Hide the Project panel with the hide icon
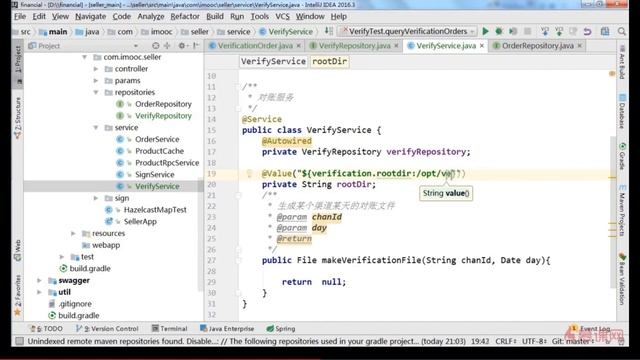Image resolution: width=640 pixels, height=360 pixels. [196, 46]
